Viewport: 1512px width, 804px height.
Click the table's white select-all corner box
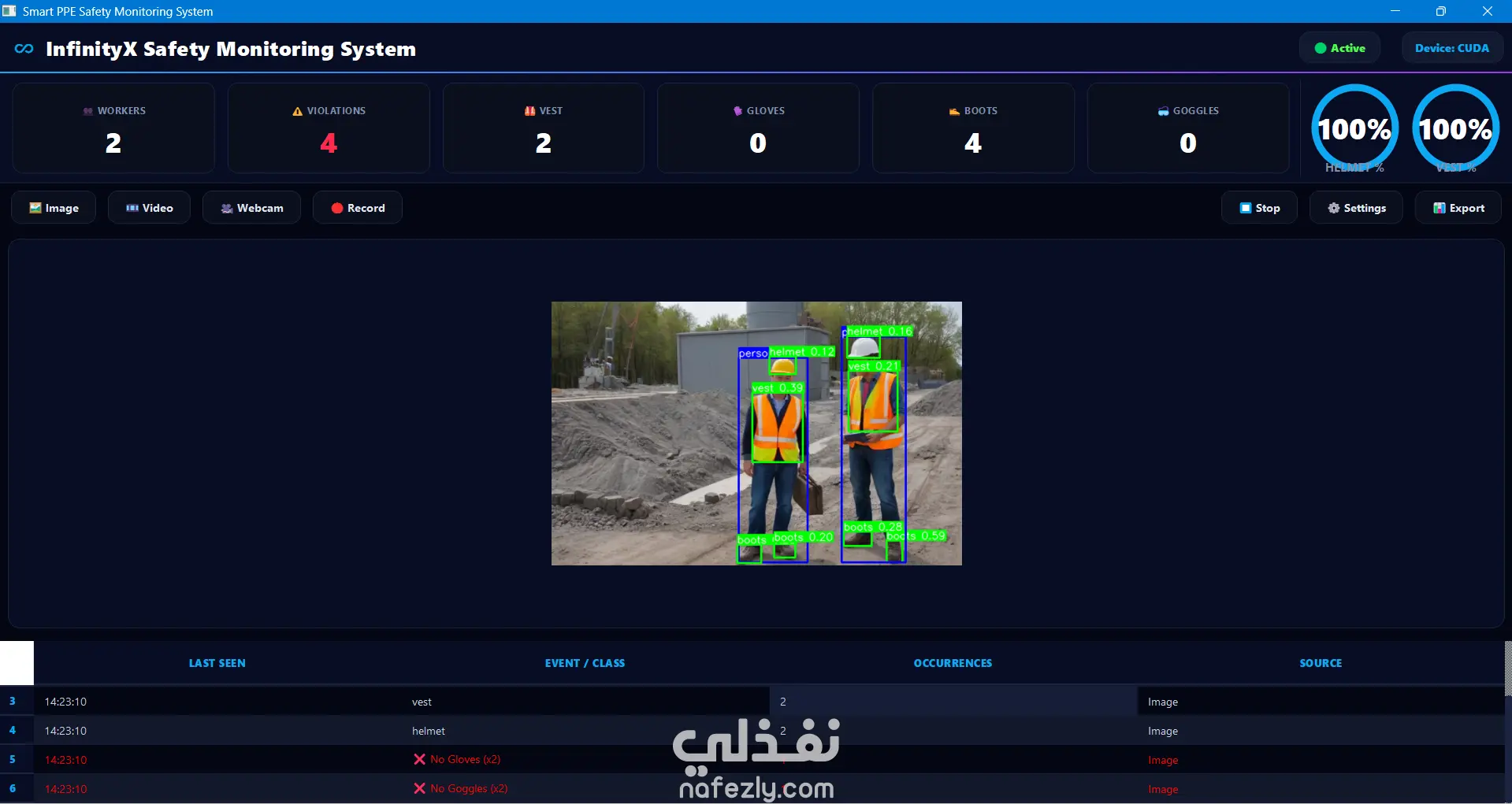point(17,662)
